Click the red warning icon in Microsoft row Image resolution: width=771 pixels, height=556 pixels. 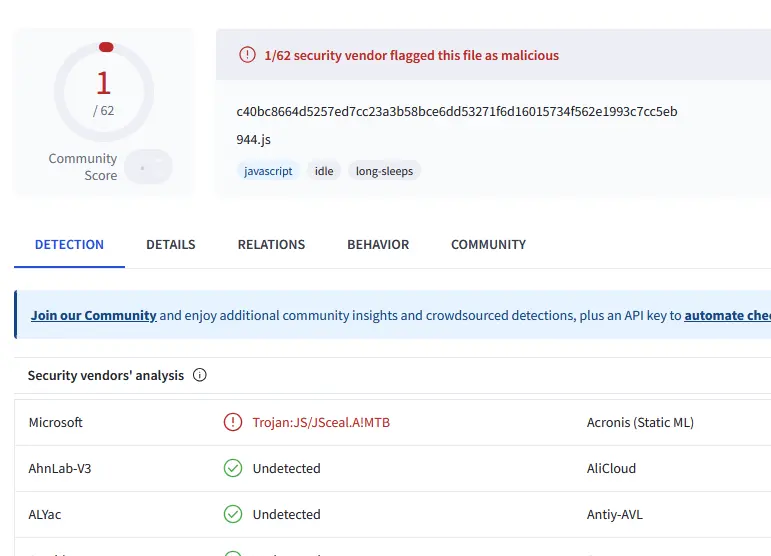coord(233,422)
